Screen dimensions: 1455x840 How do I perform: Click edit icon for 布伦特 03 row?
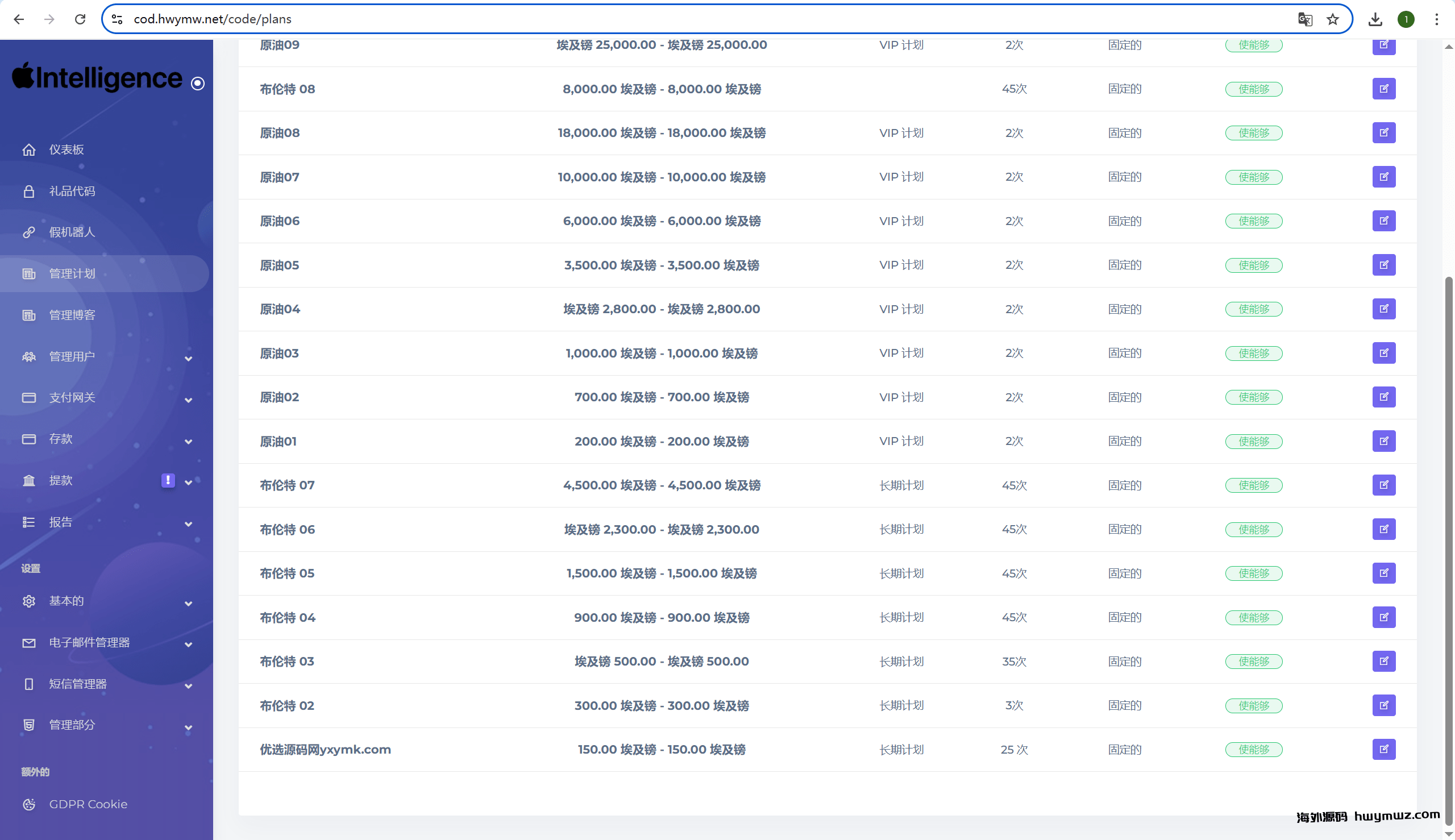pyautogui.click(x=1383, y=661)
